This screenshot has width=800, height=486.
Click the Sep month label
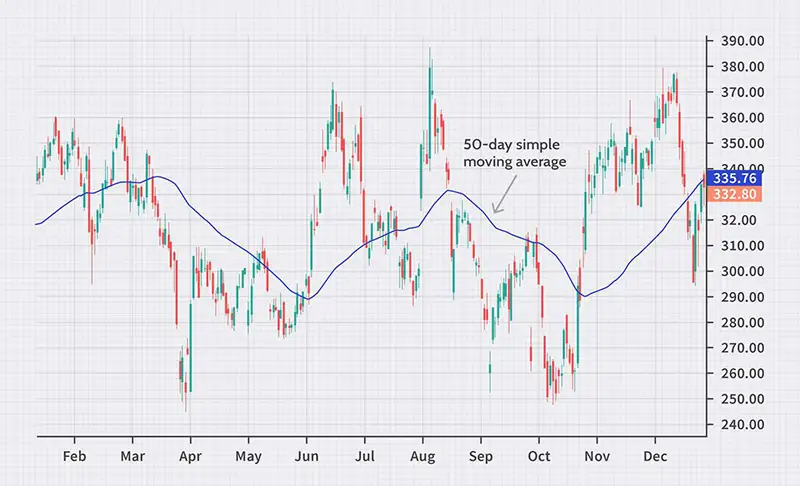pos(481,456)
